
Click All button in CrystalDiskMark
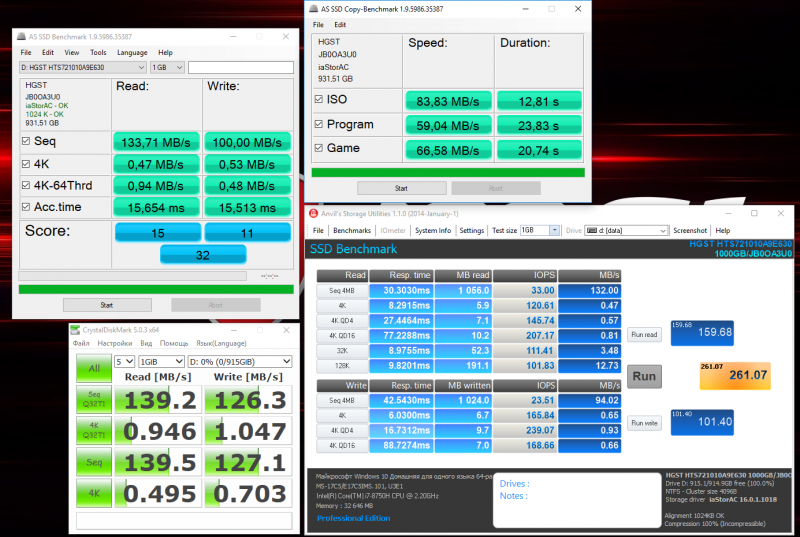(x=94, y=368)
